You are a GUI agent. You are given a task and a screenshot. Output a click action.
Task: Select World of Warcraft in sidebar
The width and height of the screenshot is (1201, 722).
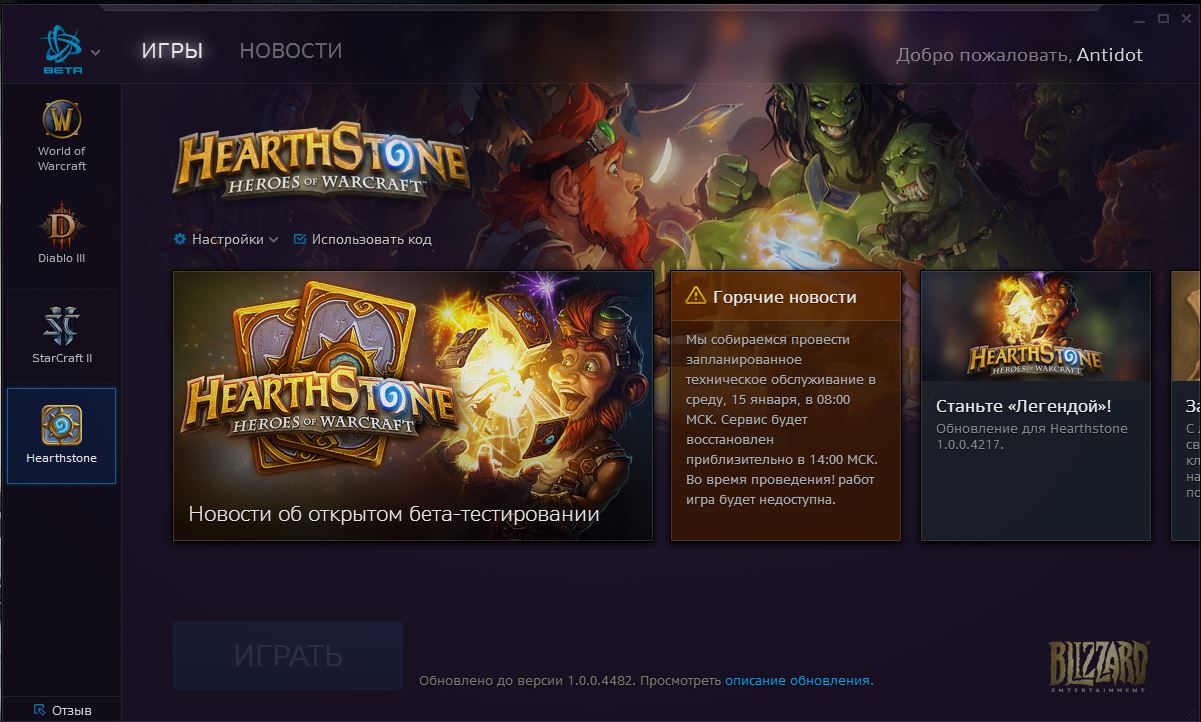62,136
